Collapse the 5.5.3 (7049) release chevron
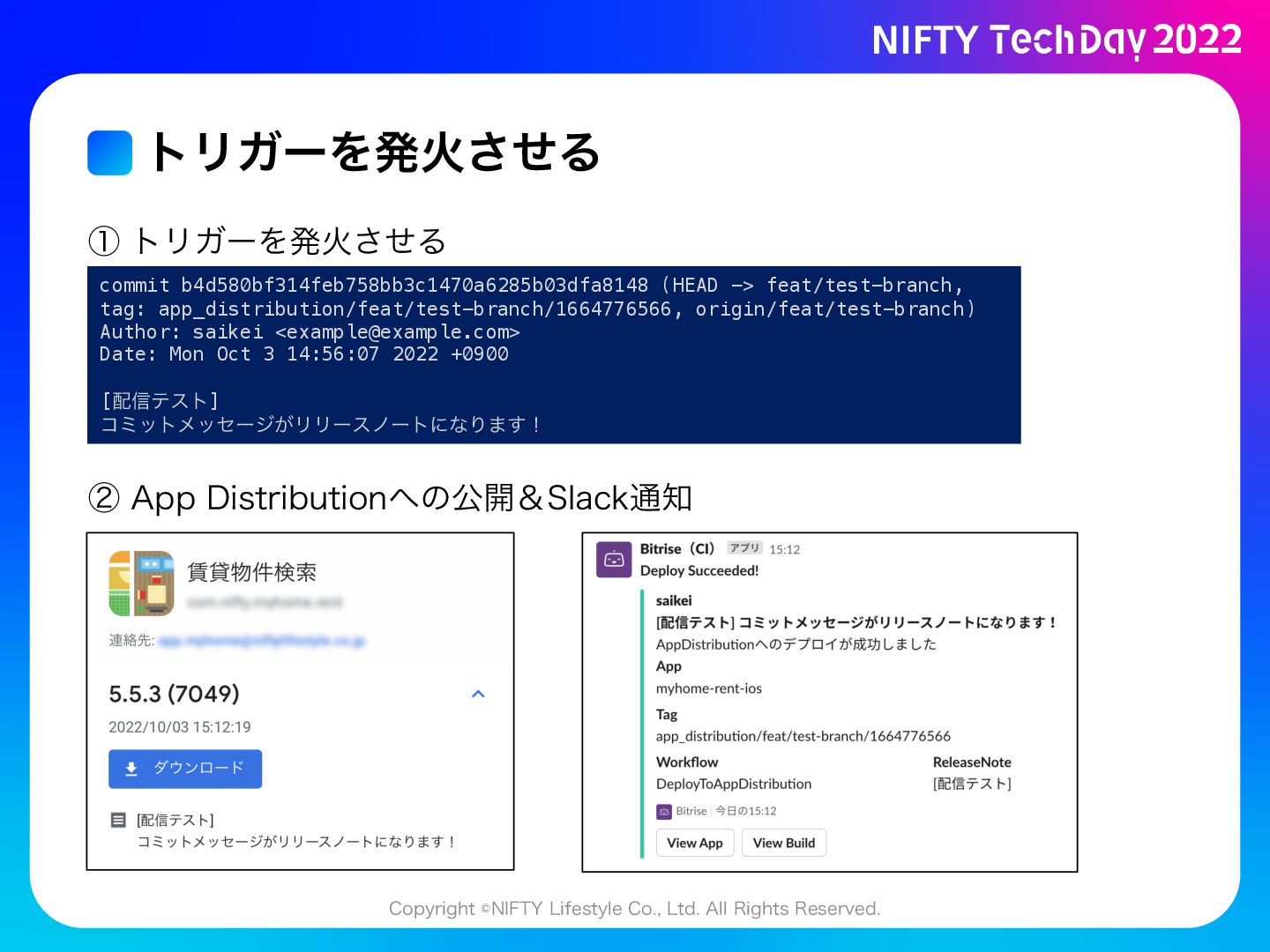This screenshot has height=952, width=1270. point(478,694)
